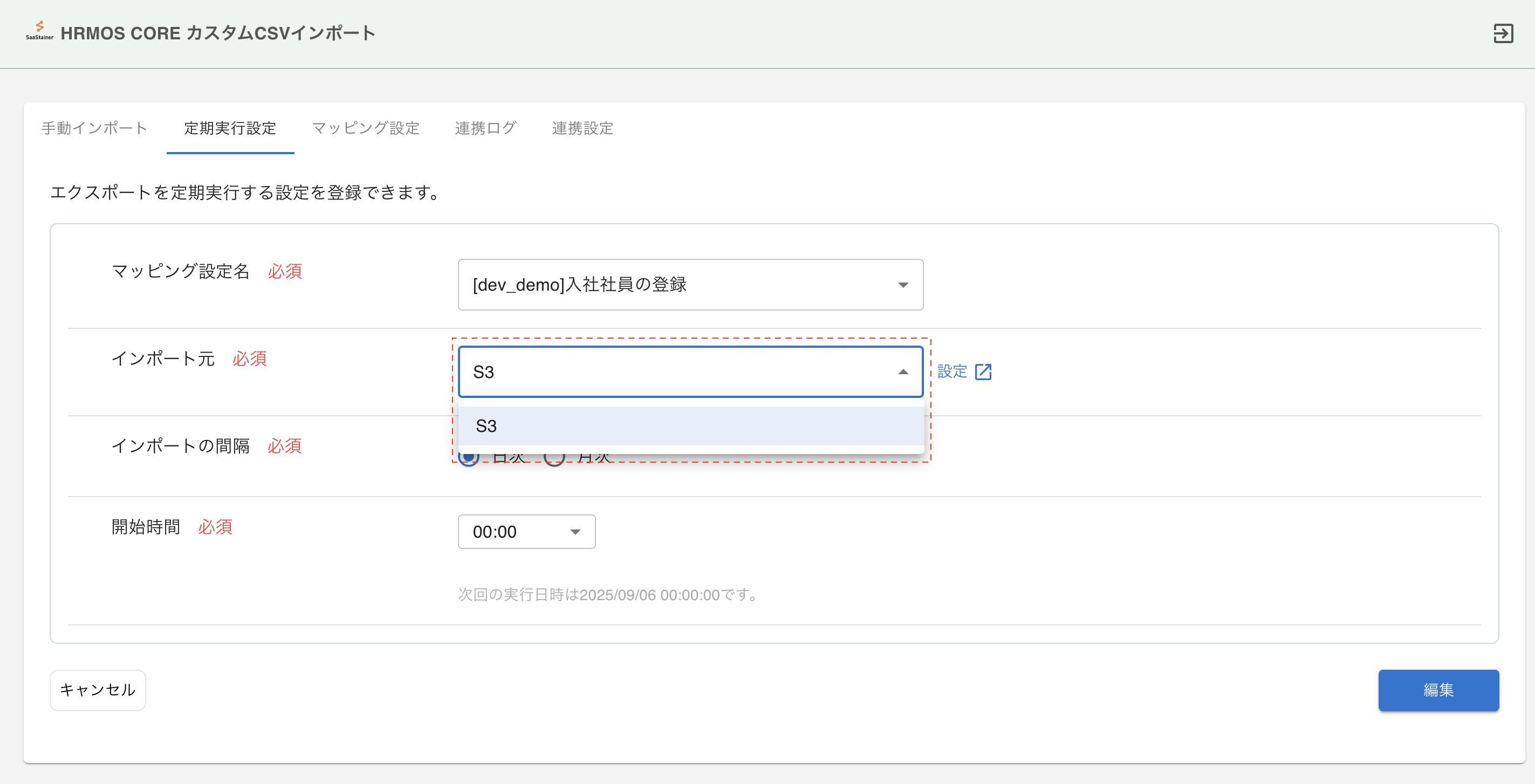Open the マッピング設定 tab
Screen dimensions: 1535x784
click(365, 128)
